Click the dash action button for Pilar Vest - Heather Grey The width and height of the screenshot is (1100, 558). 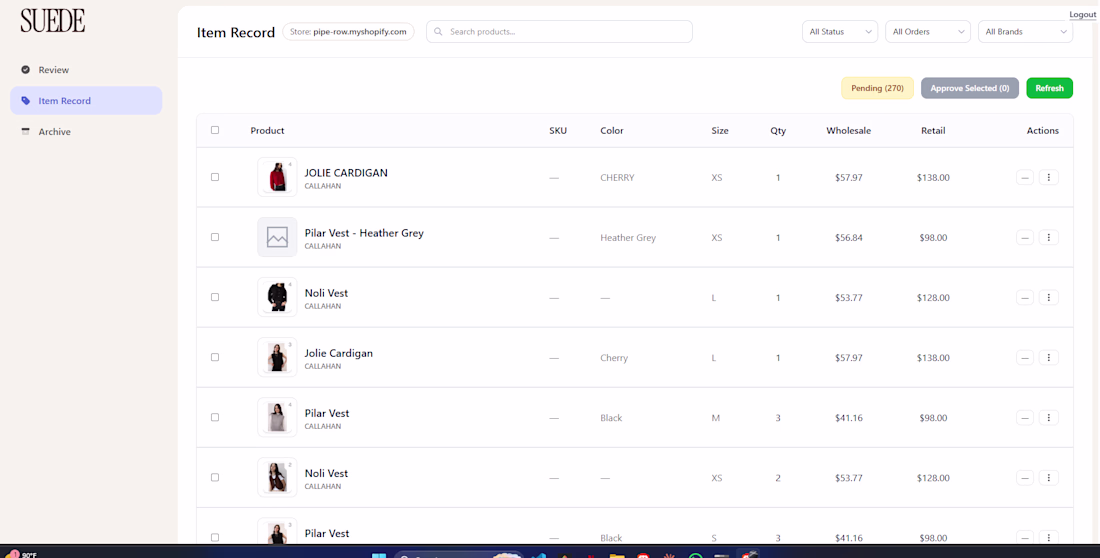tap(1025, 237)
